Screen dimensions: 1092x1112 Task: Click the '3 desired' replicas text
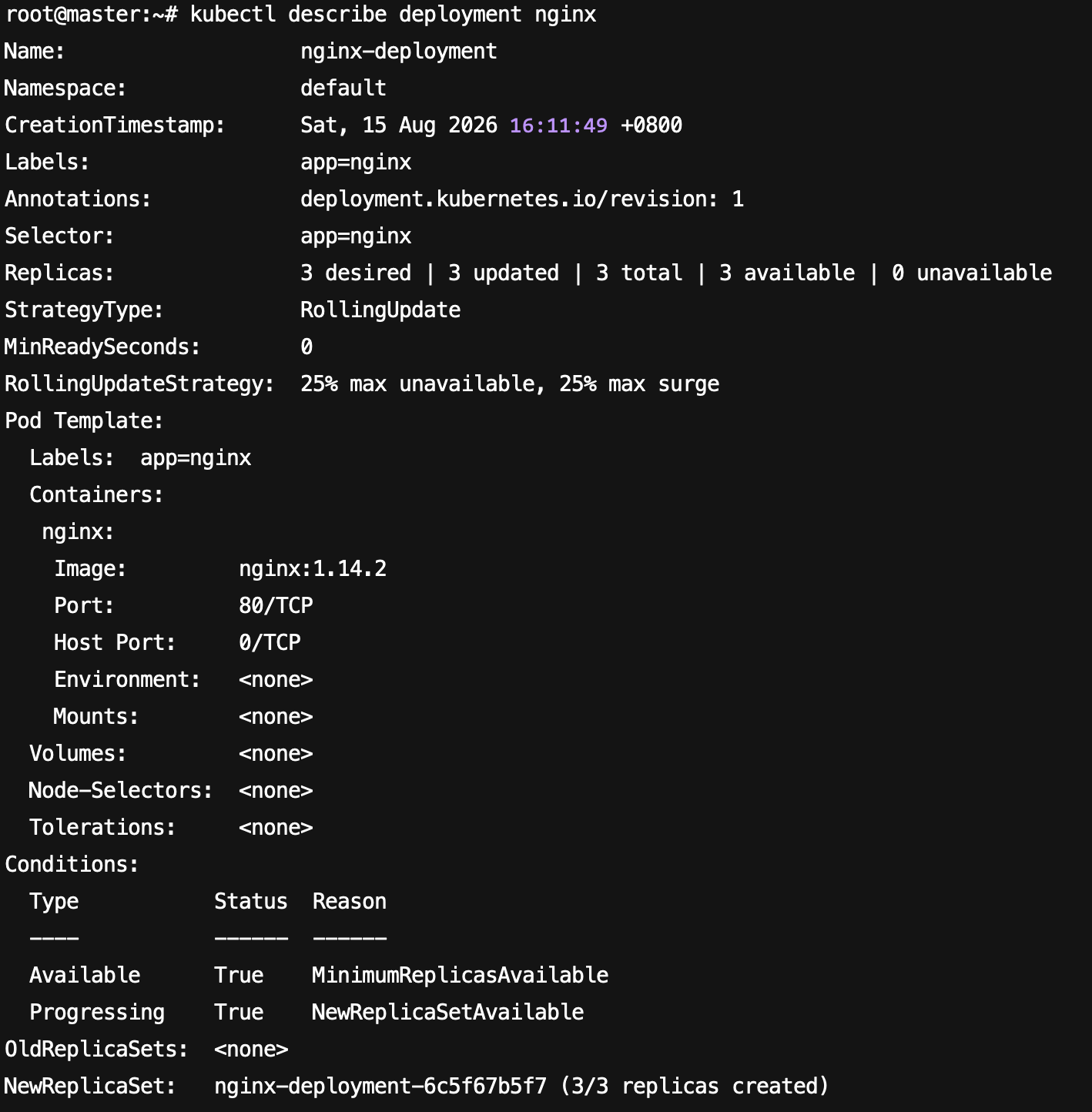coord(356,273)
